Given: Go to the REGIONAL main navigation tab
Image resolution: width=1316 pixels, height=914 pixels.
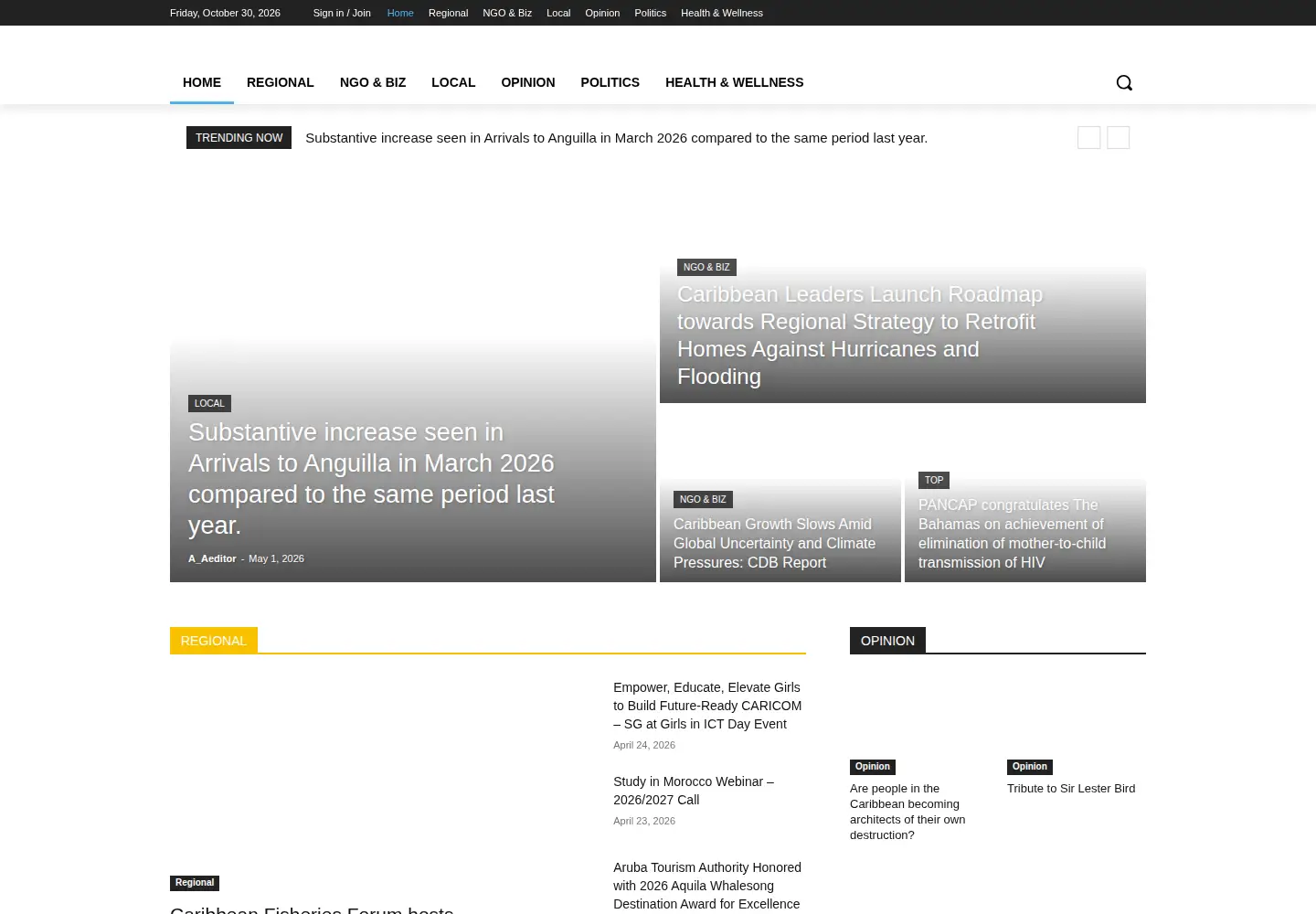Looking at the screenshot, I should pos(281,82).
